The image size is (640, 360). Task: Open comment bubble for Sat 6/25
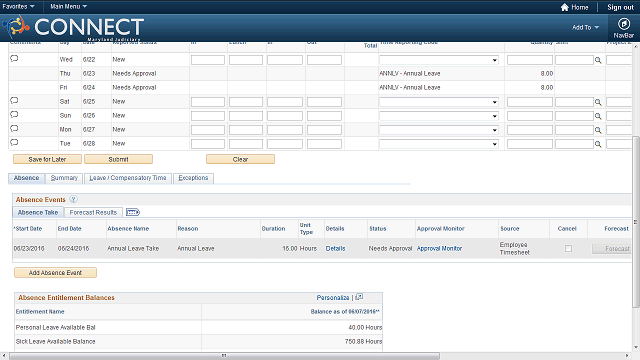[14, 101]
